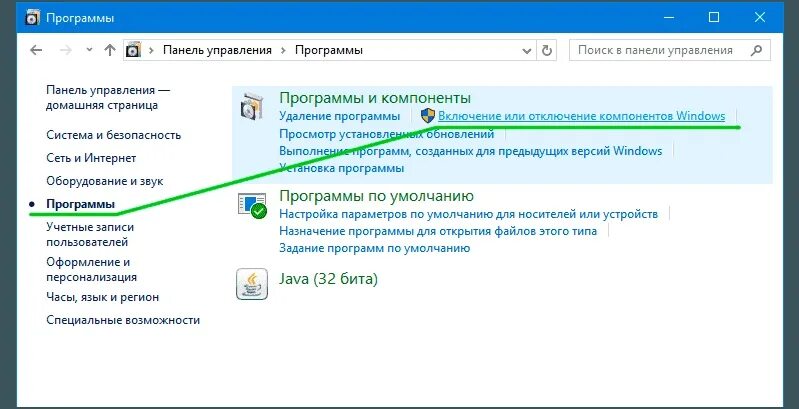799x409 pixels.
Task: Open 'Панель управления — домашняя страница'
Action: tap(108, 98)
